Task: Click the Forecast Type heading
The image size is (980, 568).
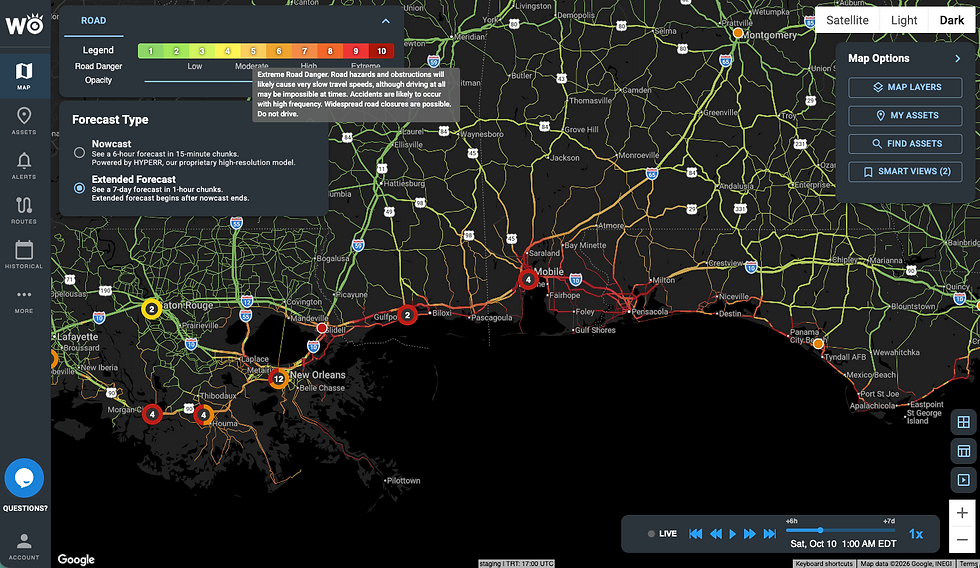Action: click(x=110, y=119)
